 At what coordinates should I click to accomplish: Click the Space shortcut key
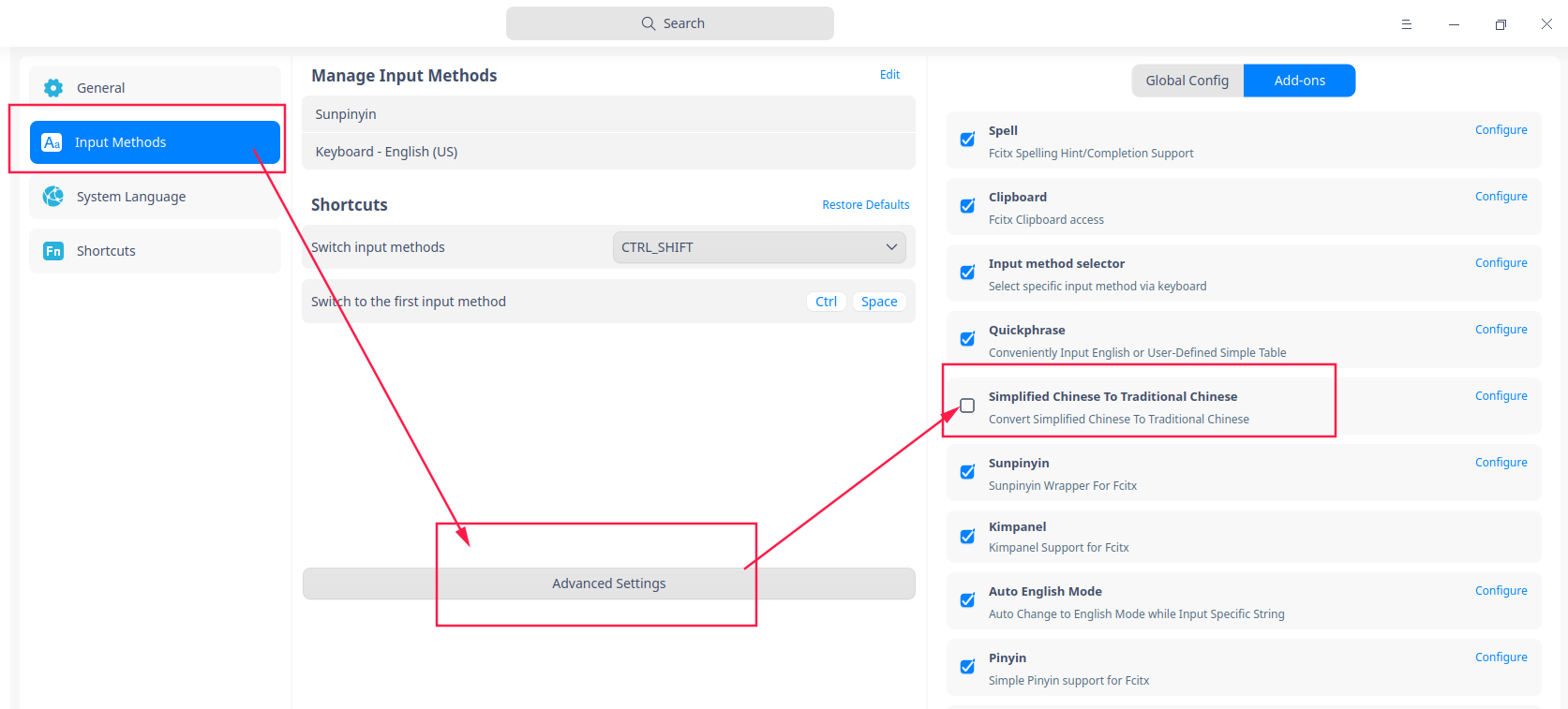point(879,302)
